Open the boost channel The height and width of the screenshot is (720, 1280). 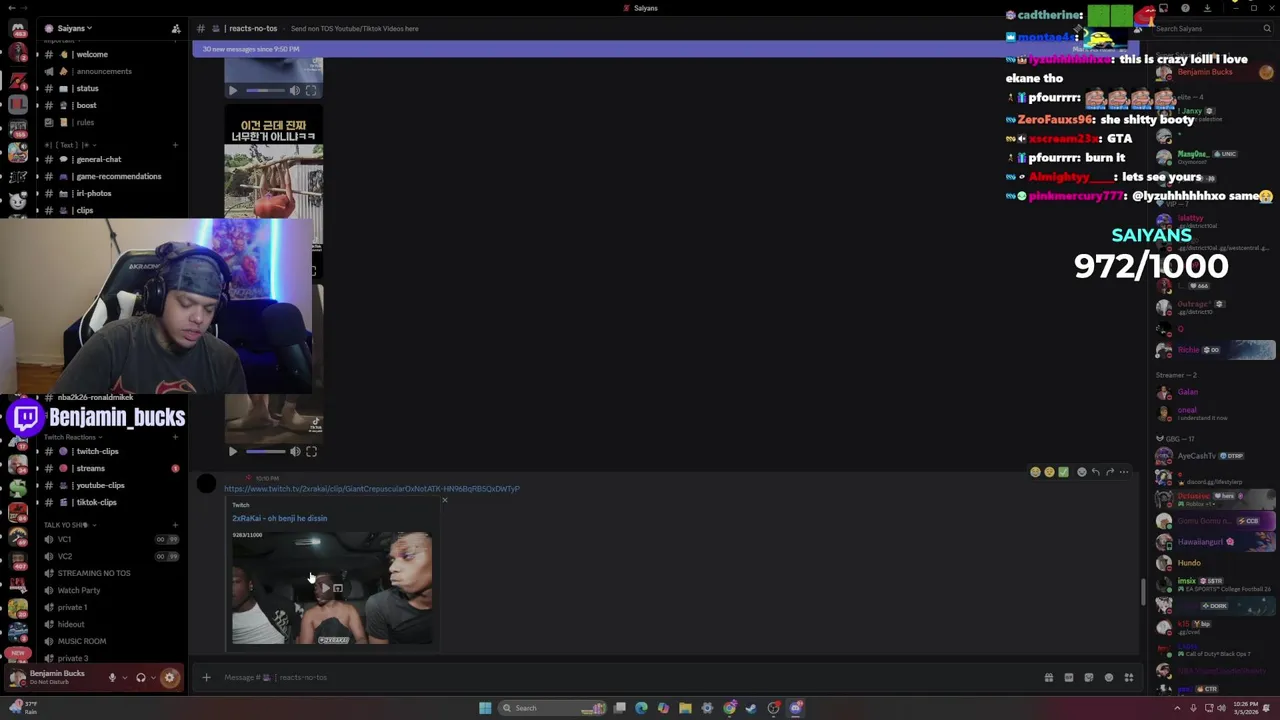point(86,105)
